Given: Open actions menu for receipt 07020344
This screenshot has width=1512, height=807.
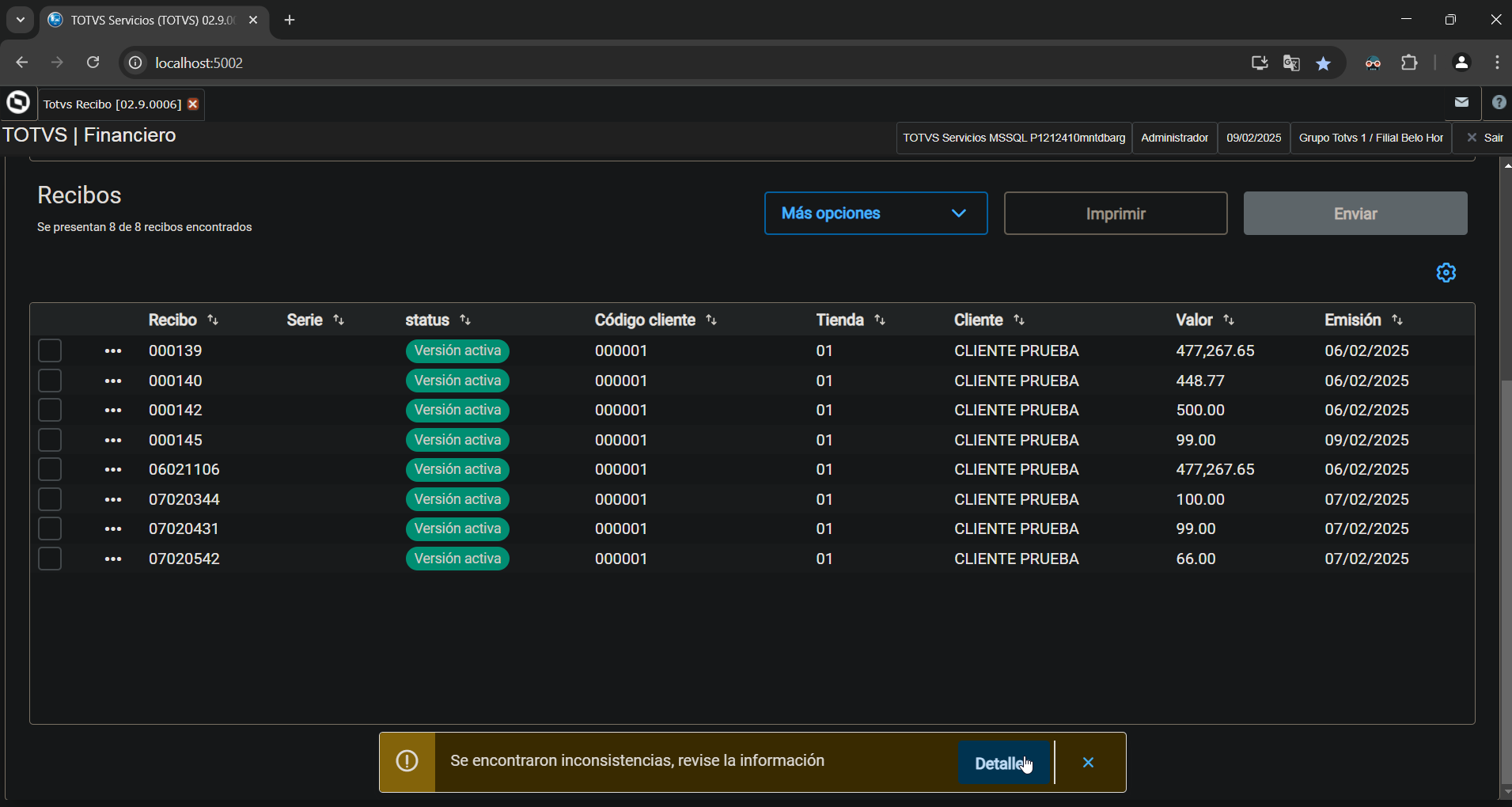Looking at the screenshot, I should [113, 500].
